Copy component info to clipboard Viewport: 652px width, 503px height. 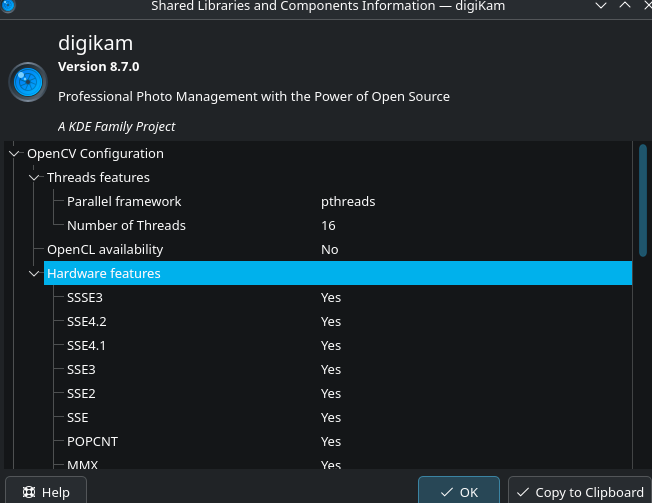[580, 492]
